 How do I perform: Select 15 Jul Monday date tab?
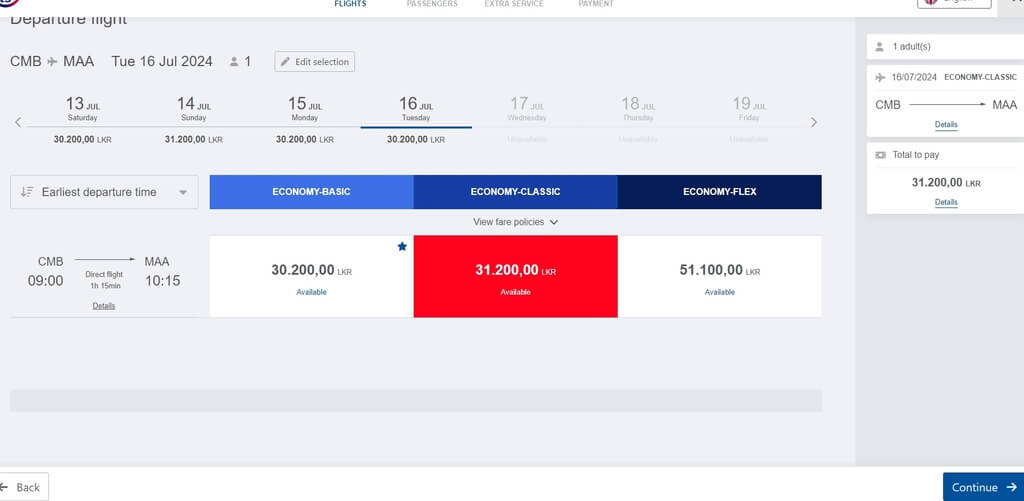point(304,120)
